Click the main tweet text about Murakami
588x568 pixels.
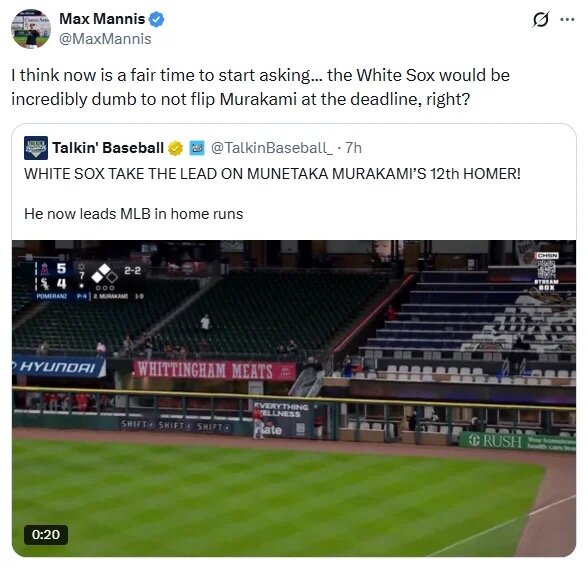pos(260,87)
